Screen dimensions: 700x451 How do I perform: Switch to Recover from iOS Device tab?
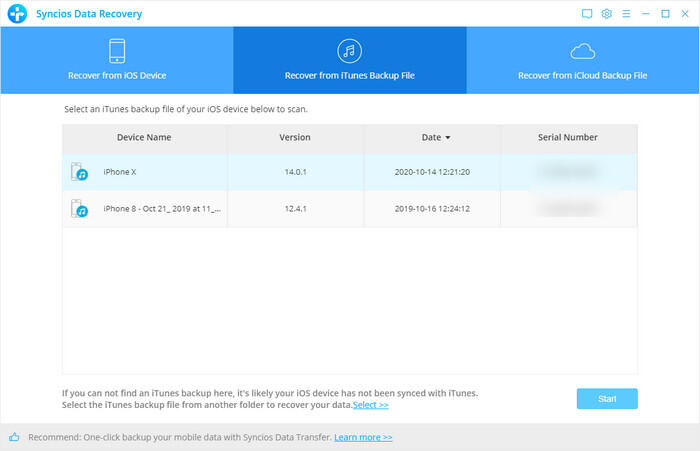point(116,60)
